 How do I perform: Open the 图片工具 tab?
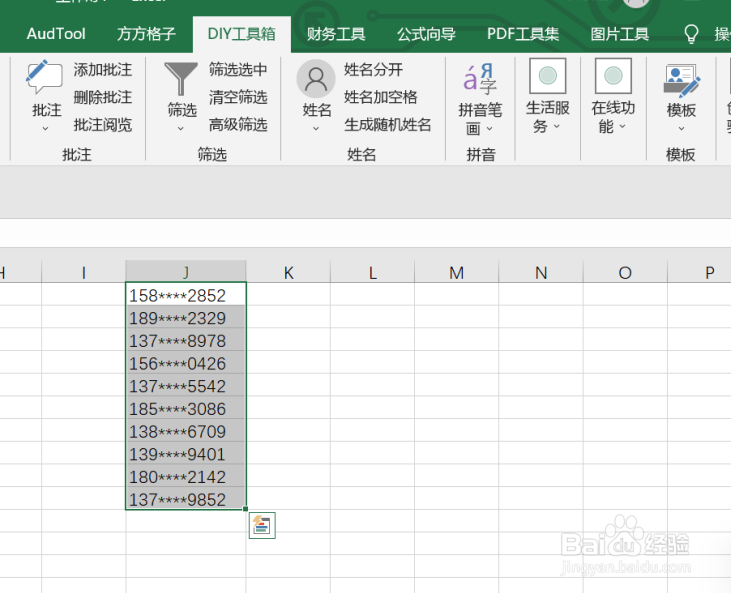pos(619,34)
